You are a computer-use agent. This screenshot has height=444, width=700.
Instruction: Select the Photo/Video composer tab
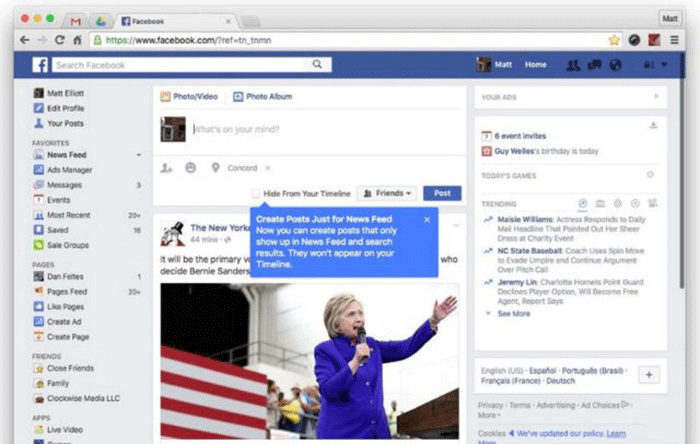click(x=189, y=96)
